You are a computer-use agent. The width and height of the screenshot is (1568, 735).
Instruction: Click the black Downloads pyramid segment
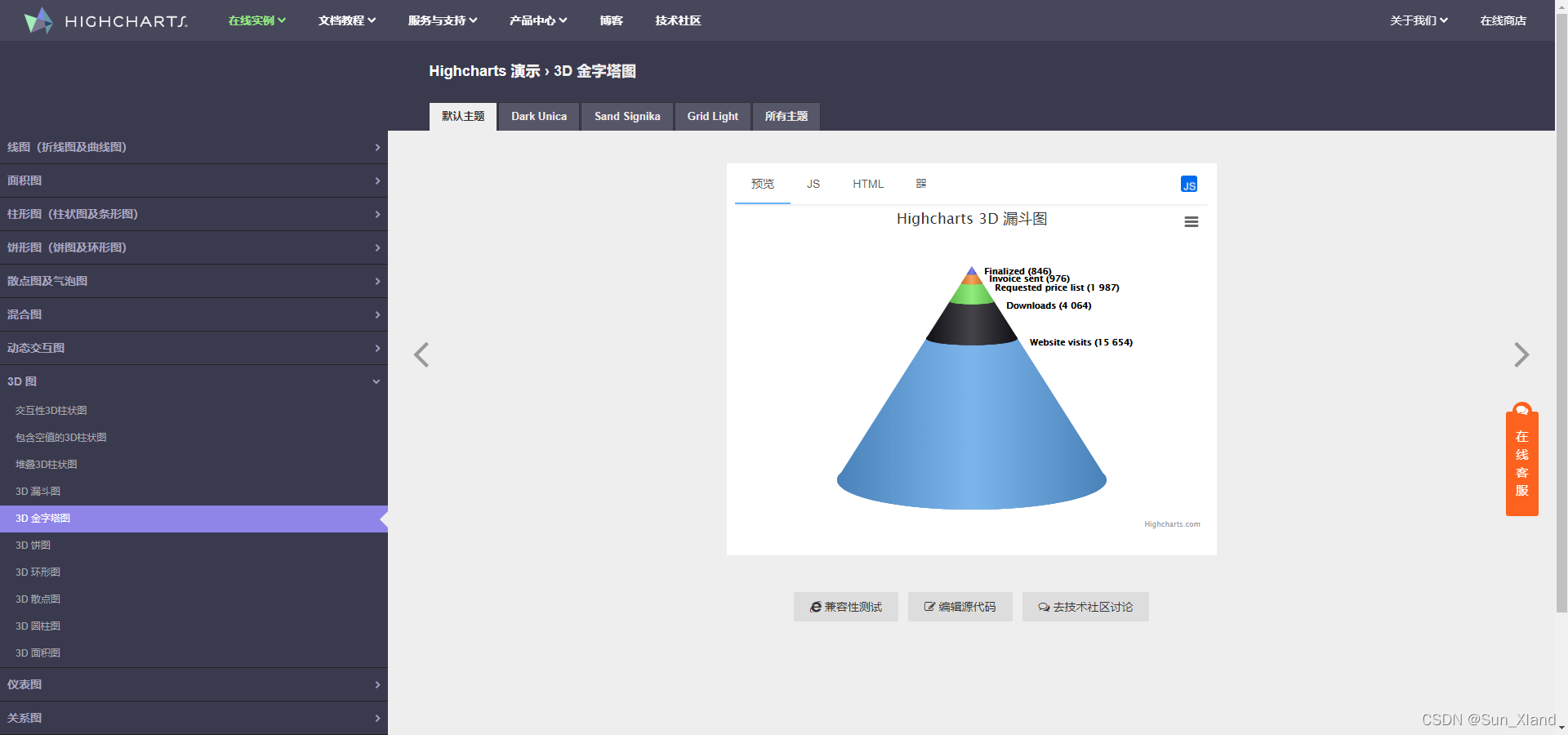point(972,324)
